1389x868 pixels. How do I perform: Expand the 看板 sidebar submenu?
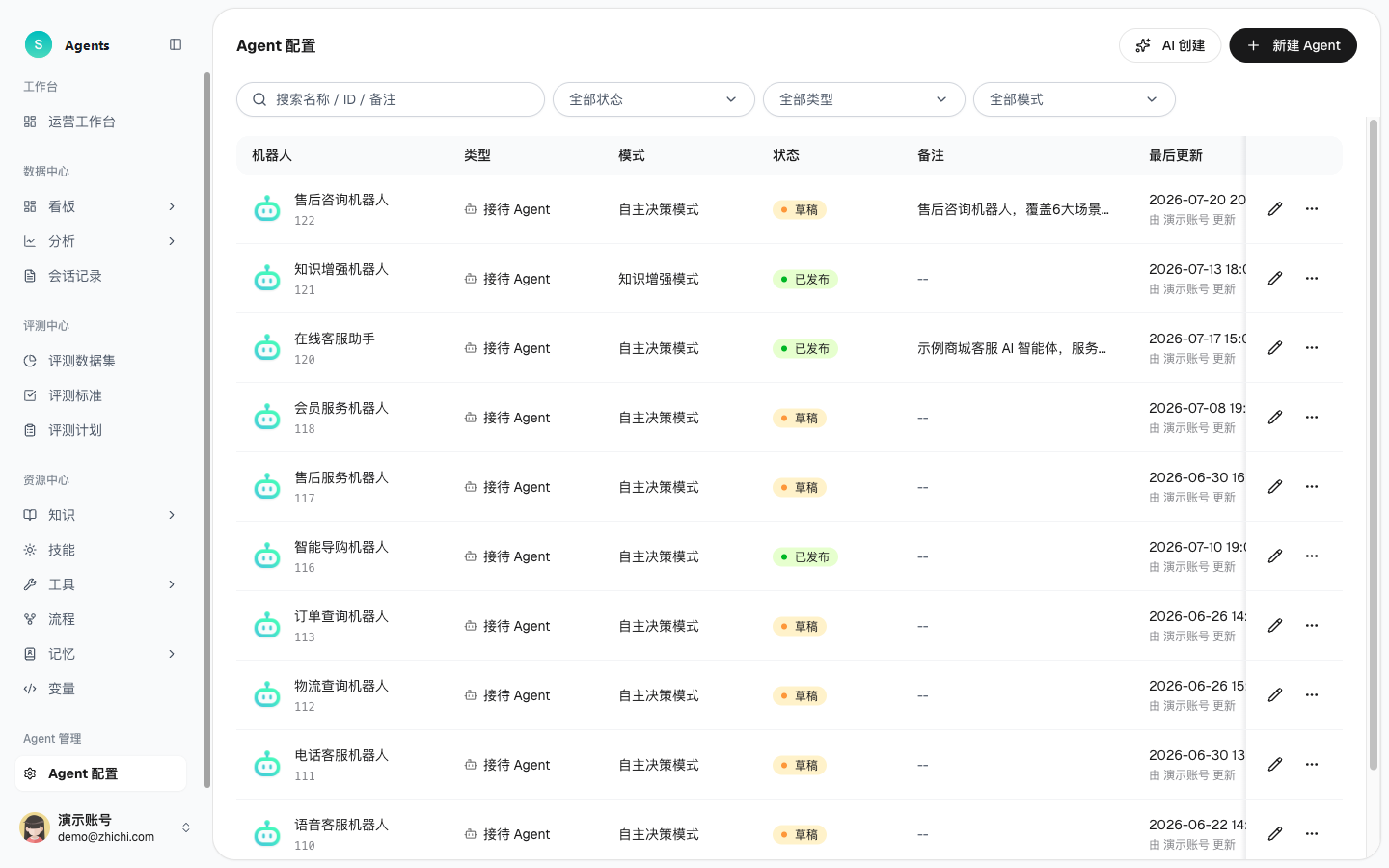click(172, 206)
